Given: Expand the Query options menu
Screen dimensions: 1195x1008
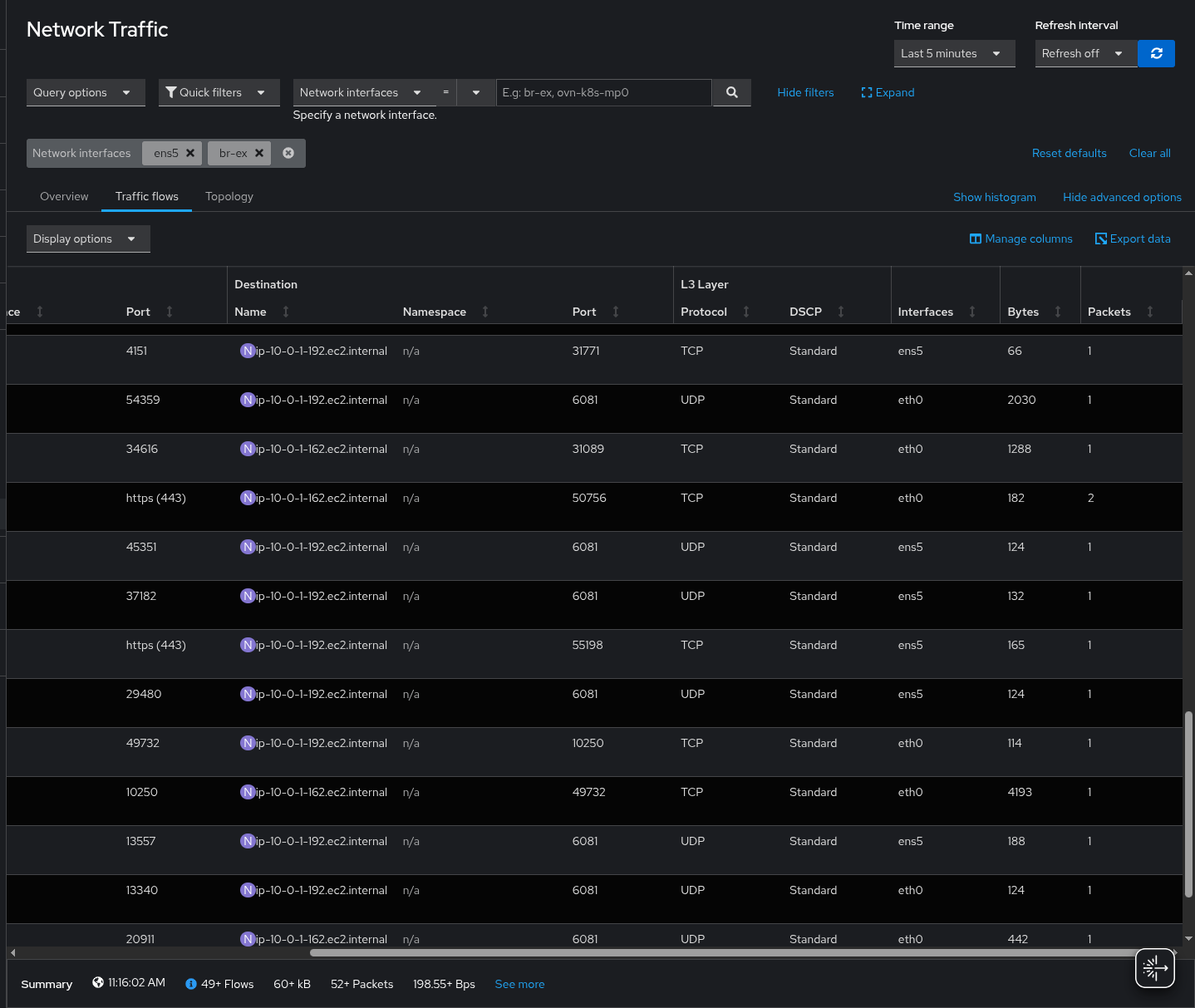Looking at the screenshot, I should pyautogui.click(x=85, y=92).
